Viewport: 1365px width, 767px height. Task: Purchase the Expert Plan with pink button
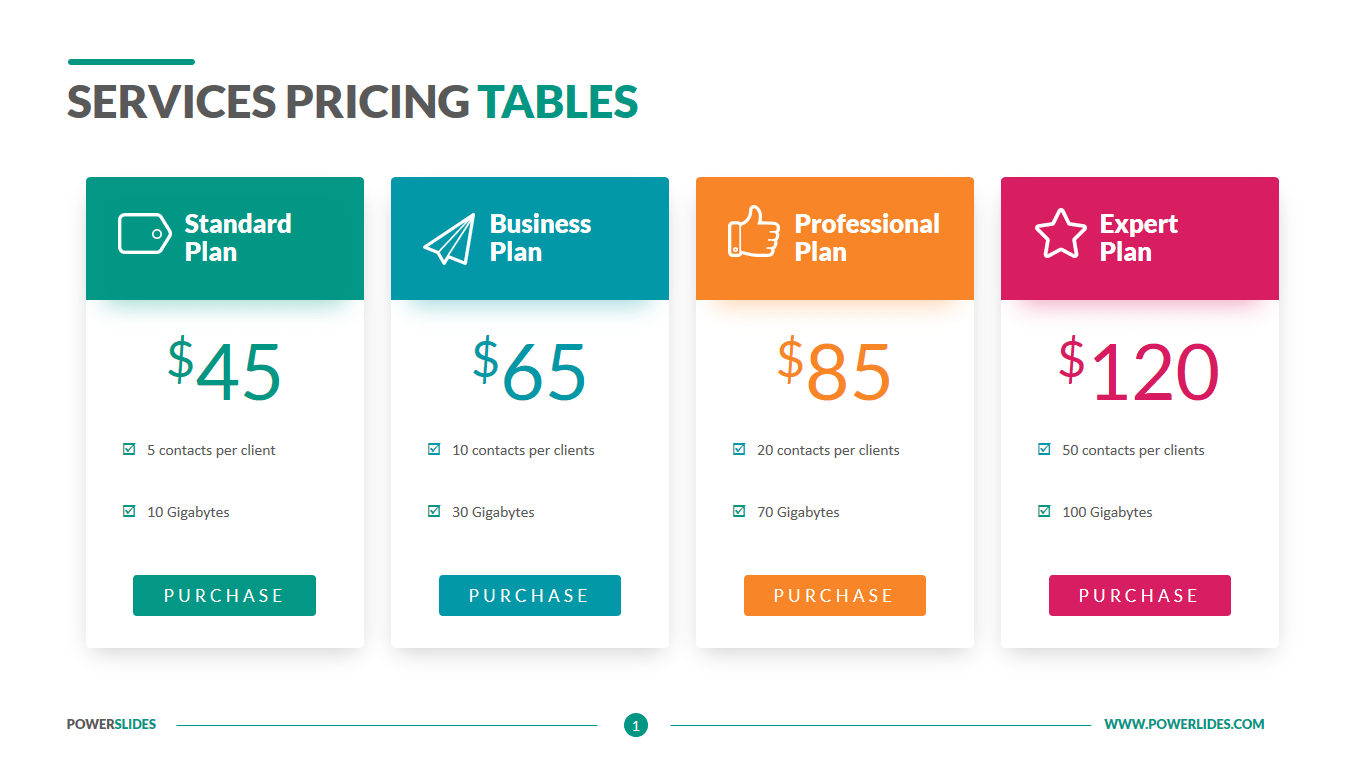1140,595
